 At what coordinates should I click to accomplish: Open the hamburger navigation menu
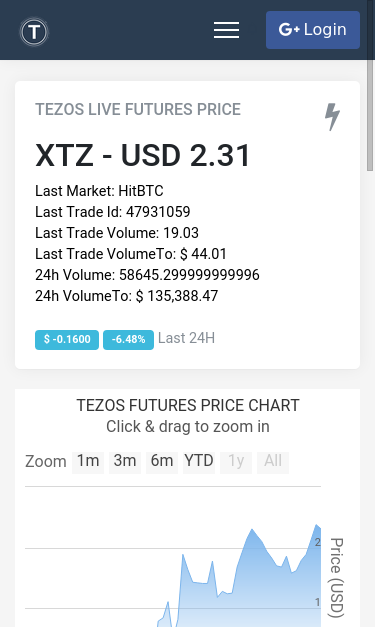click(x=226, y=30)
